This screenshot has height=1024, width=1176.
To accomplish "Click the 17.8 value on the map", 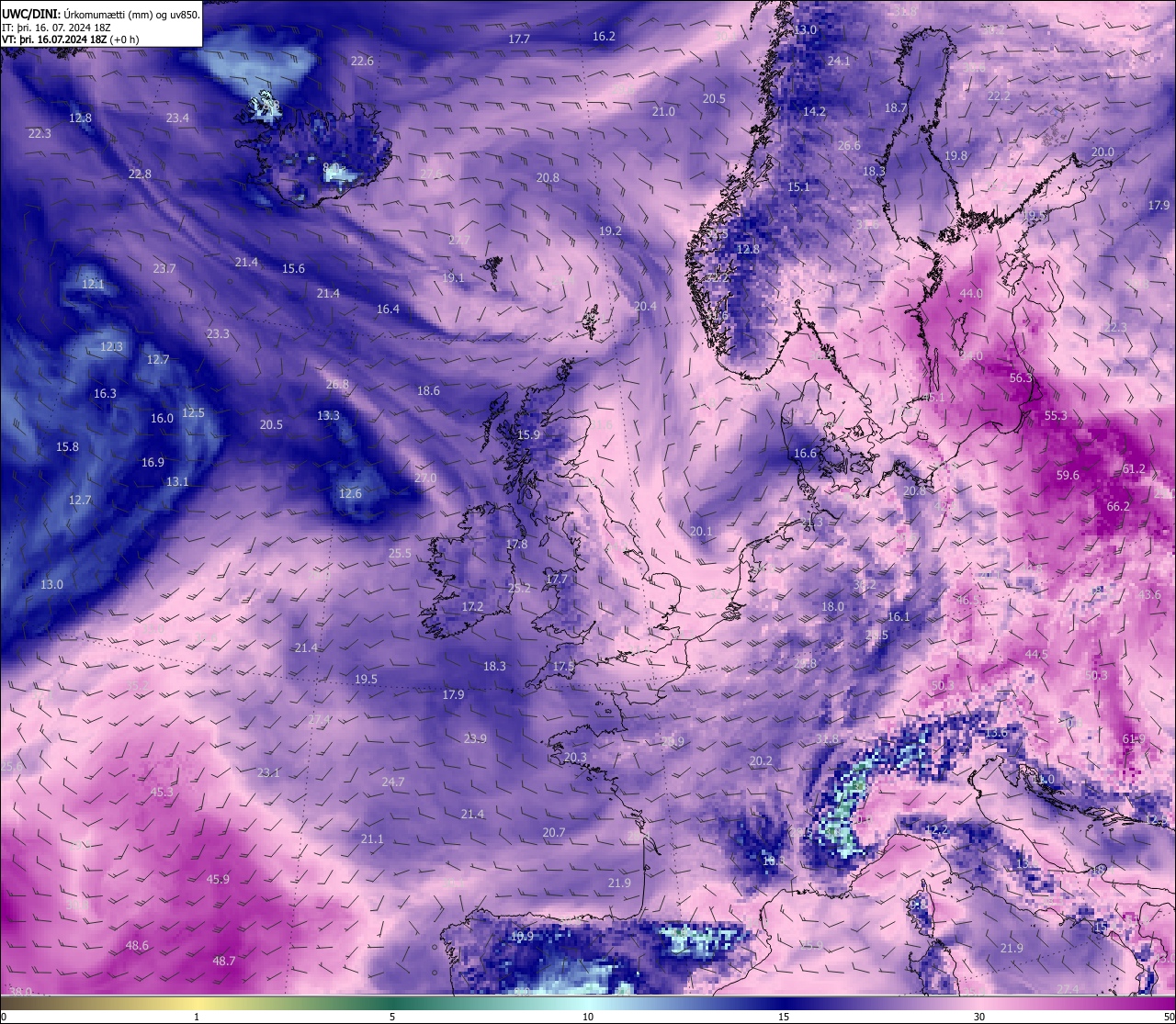I will coord(516,544).
